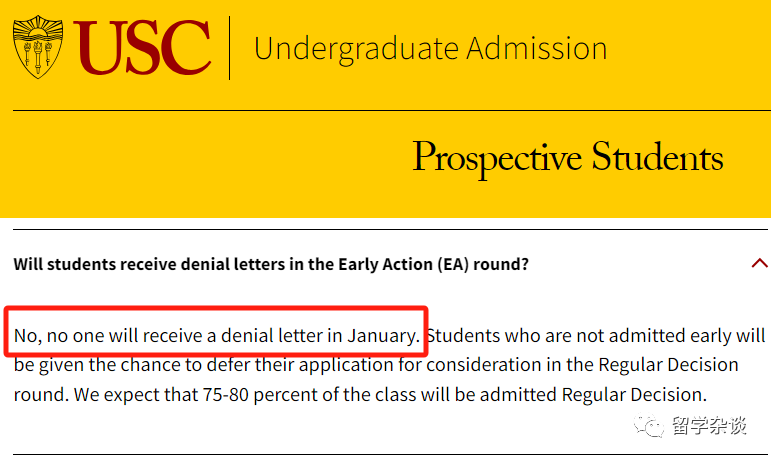This screenshot has height=459, width=771.
Task: Click the vertical divider beside USC logo
Action: pyautogui.click(x=230, y=48)
